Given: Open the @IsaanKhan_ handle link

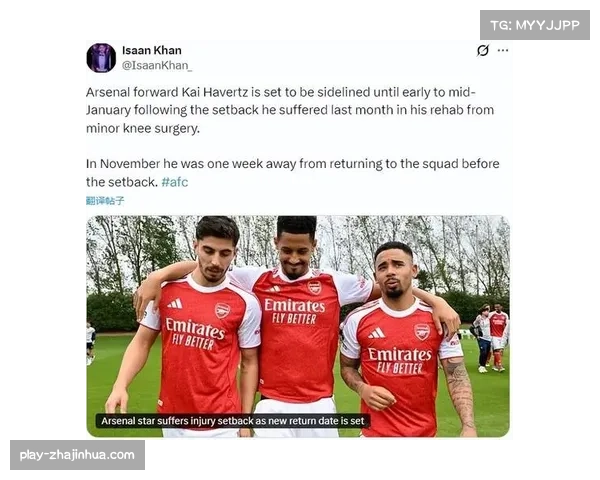Looking at the screenshot, I should (x=157, y=65).
